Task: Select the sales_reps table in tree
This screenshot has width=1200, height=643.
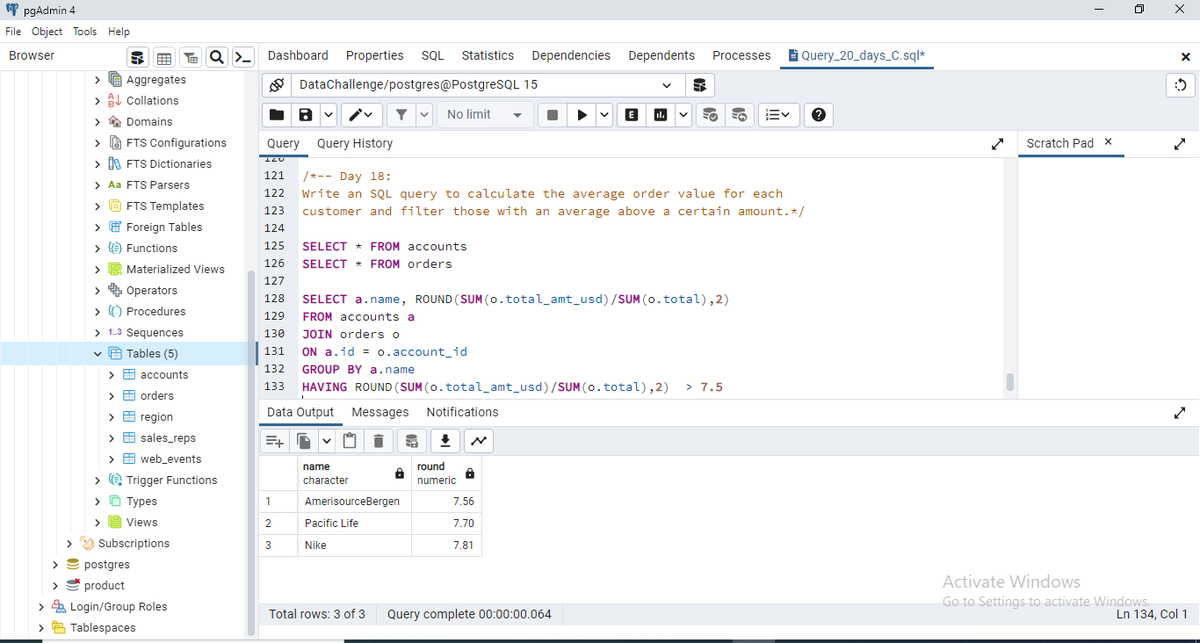Action: click(x=168, y=438)
